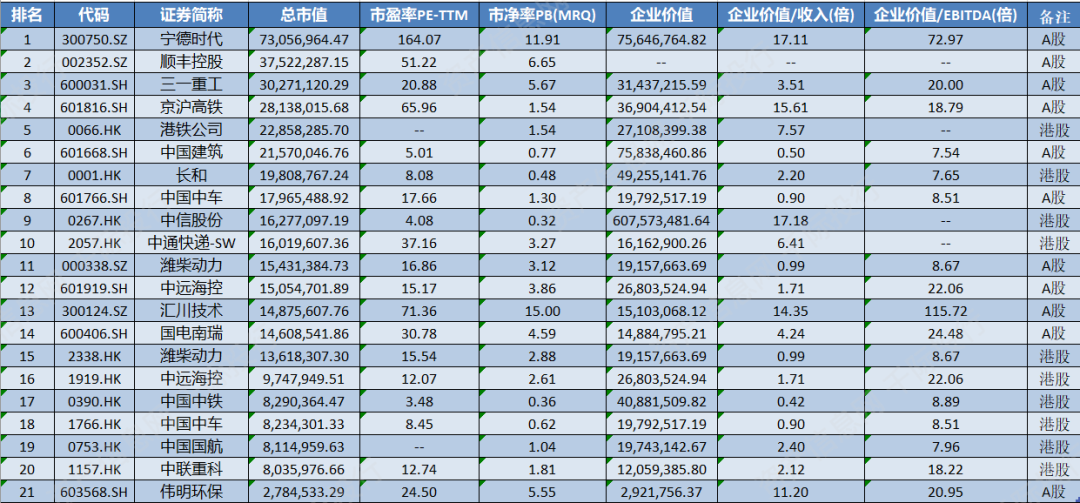Click the 国电南瑞 name cell
Image resolution: width=1080 pixels, height=503 pixels.
[191, 333]
